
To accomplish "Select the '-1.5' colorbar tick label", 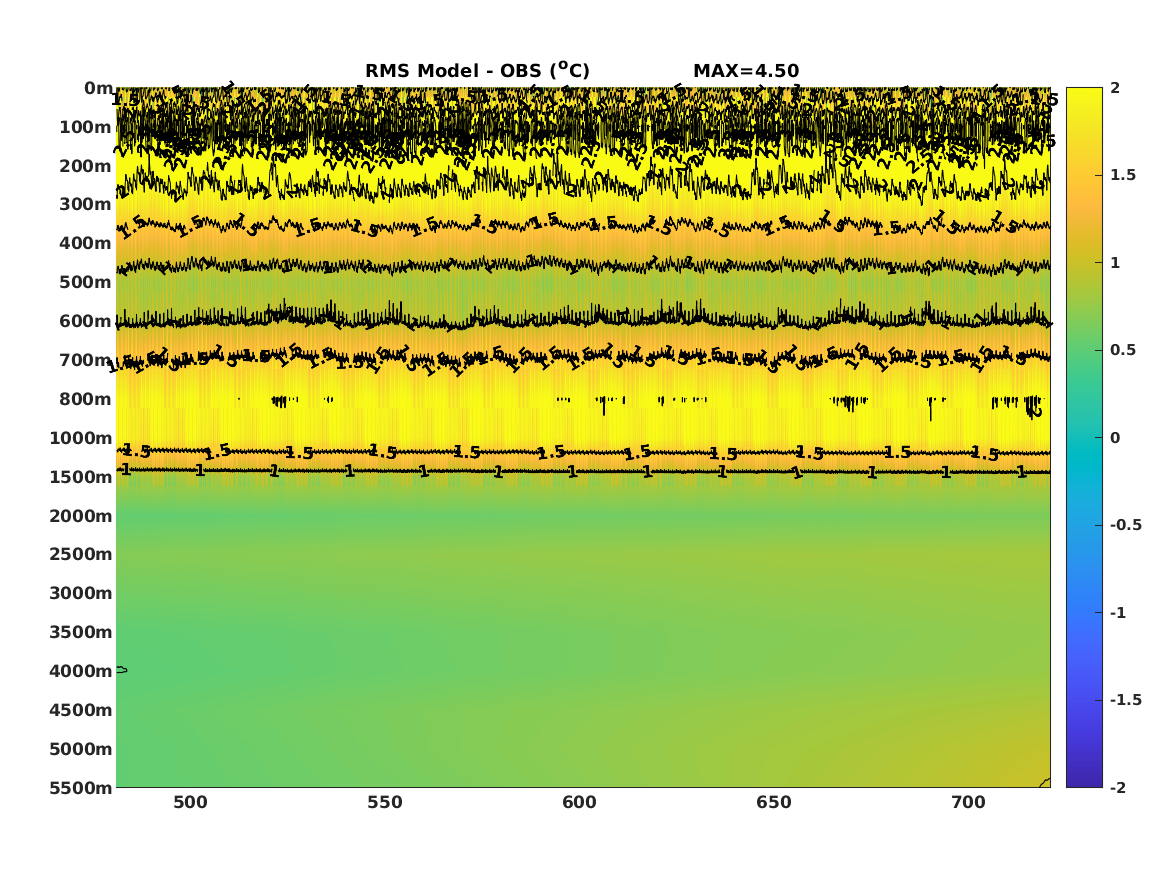I will [x=1125, y=700].
